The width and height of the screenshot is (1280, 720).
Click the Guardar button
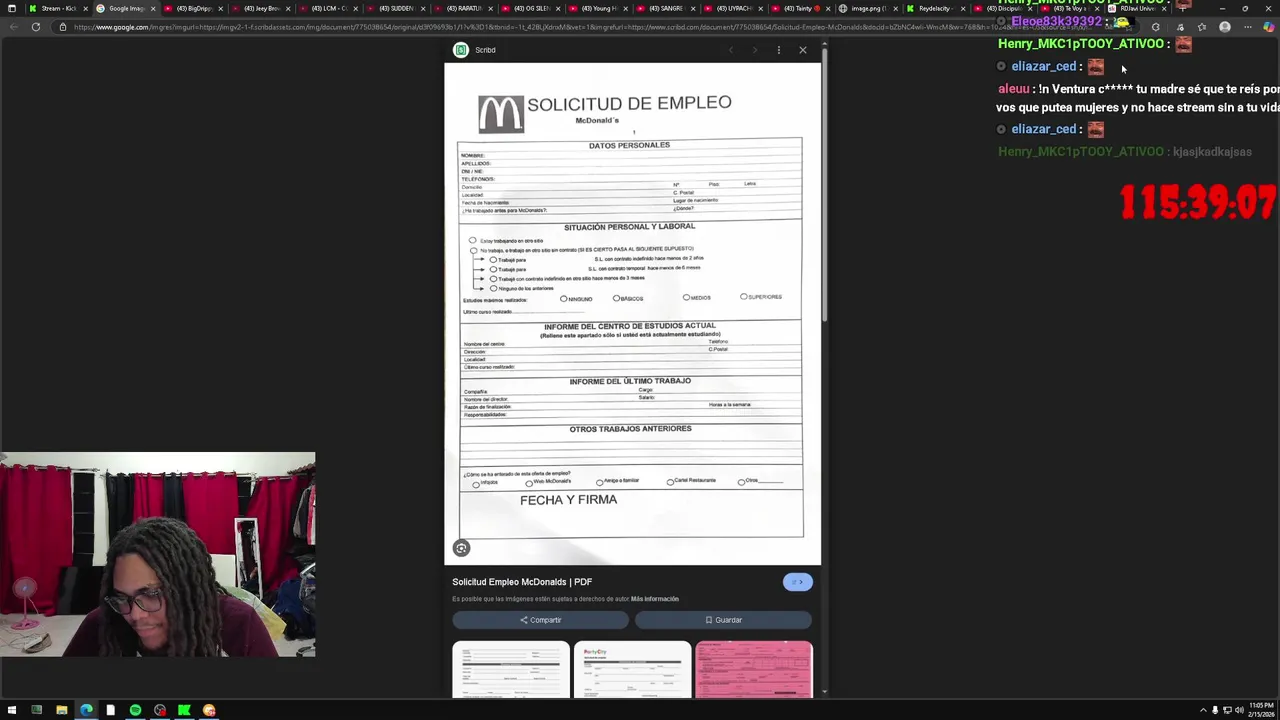[x=723, y=620]
